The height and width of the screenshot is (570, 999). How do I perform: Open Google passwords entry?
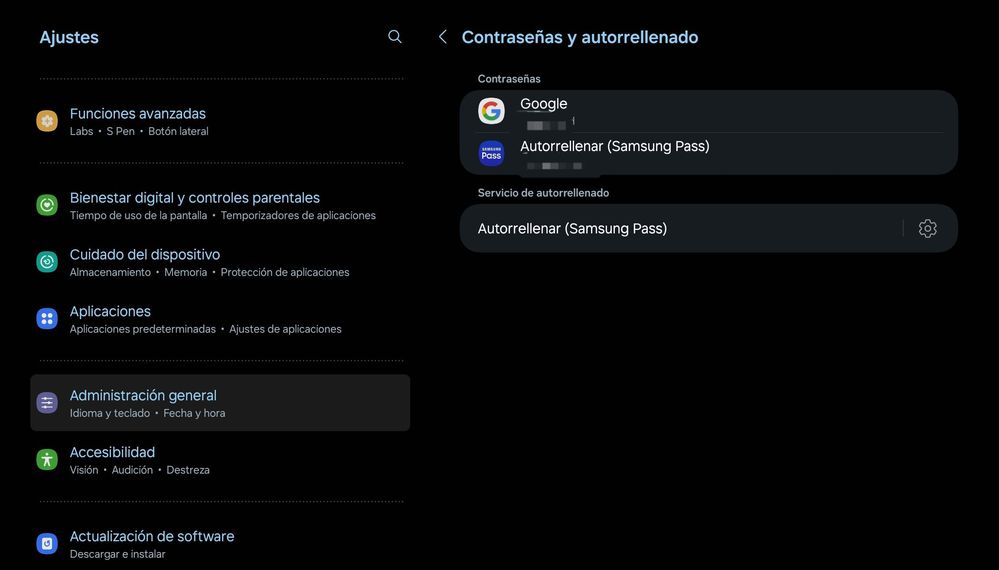(x=708, y=111)
